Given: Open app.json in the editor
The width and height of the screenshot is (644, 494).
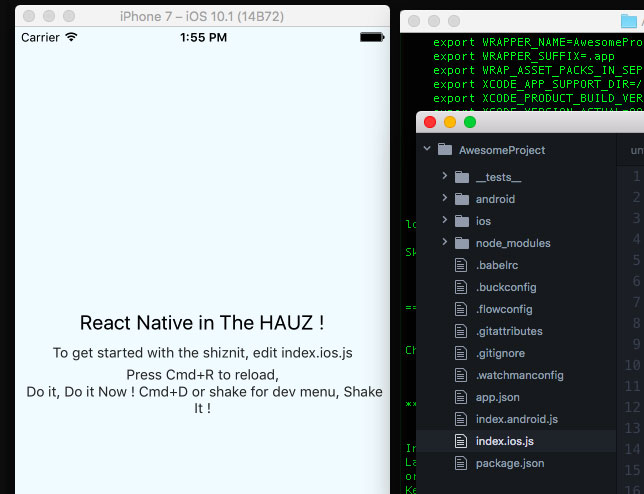Looking at the screenshot, I should click(x=498, y=397).
